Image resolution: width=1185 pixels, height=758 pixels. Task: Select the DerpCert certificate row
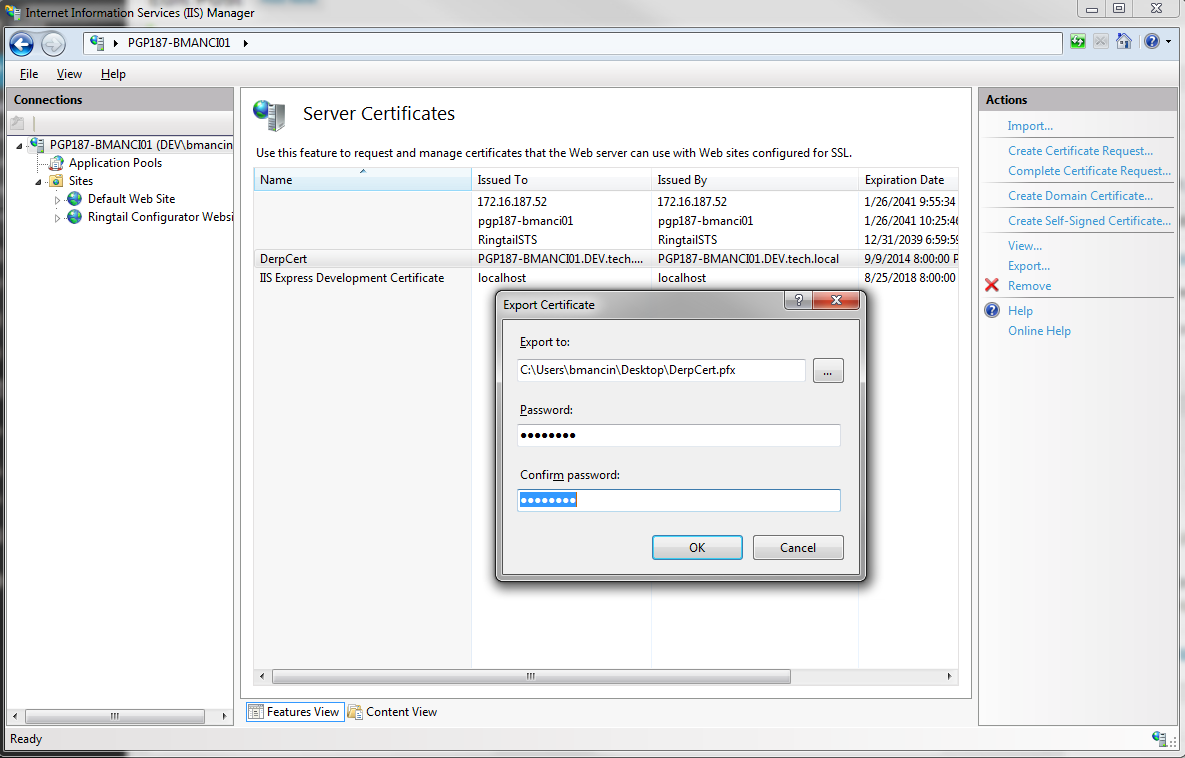pos(606,259)
